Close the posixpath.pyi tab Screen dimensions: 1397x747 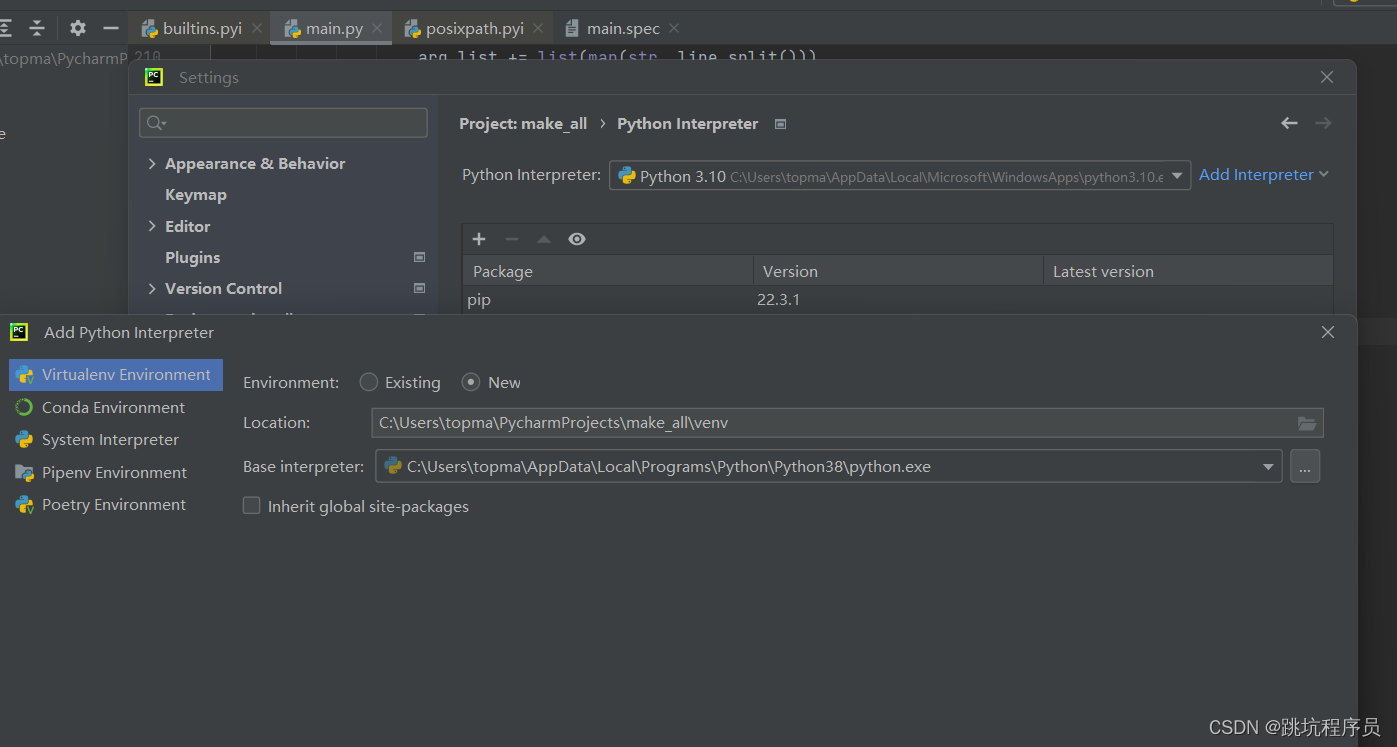pos(538,29)
